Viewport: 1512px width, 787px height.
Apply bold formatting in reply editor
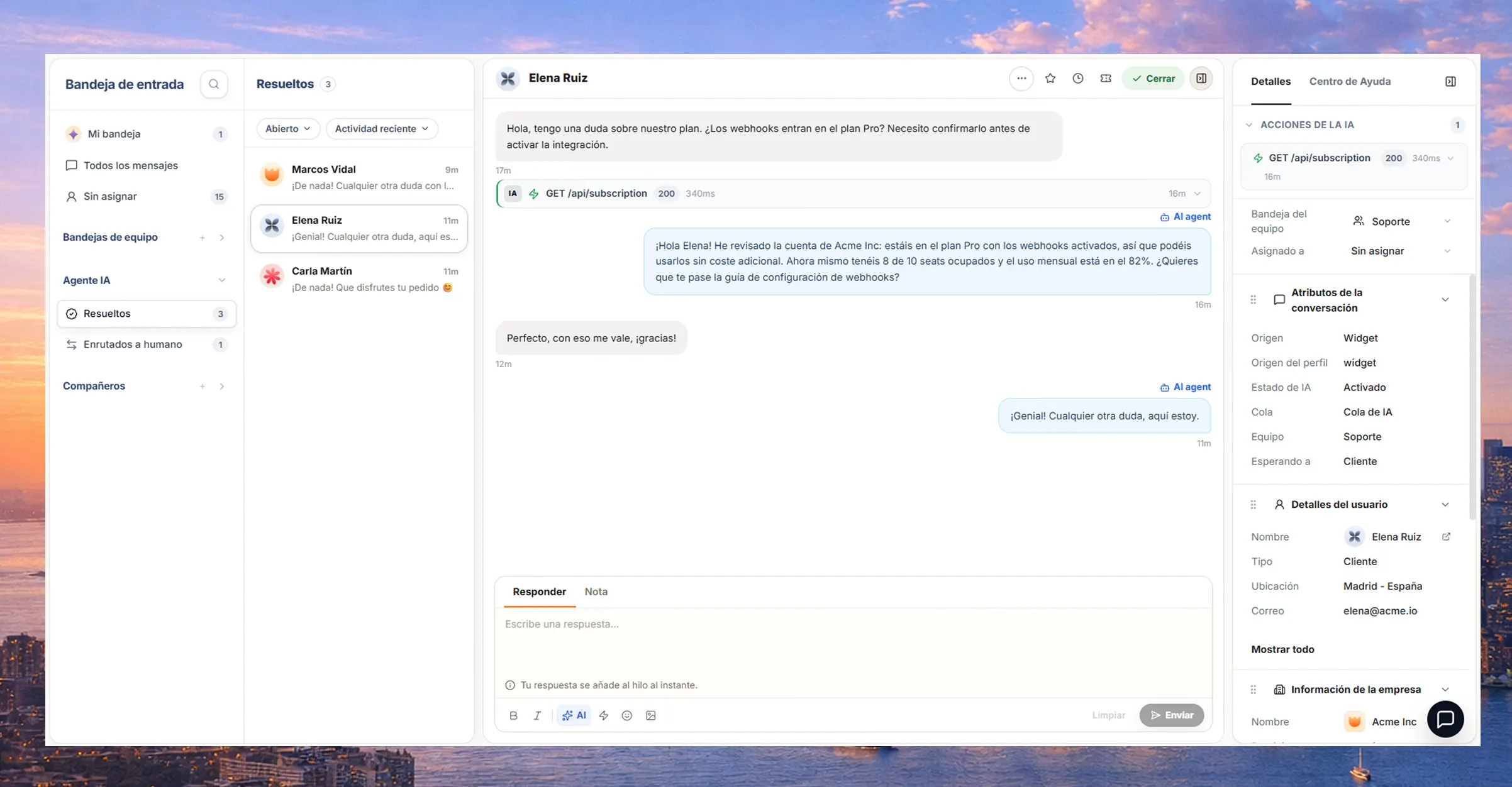tap(513, 715)
